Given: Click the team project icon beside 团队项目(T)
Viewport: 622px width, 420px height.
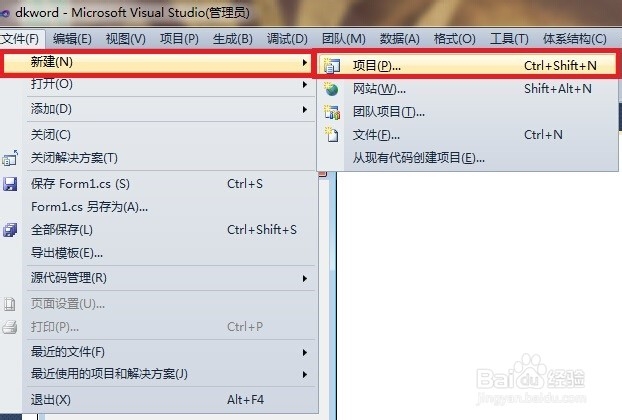Looking at the screenshot, I should click(332, 112).
